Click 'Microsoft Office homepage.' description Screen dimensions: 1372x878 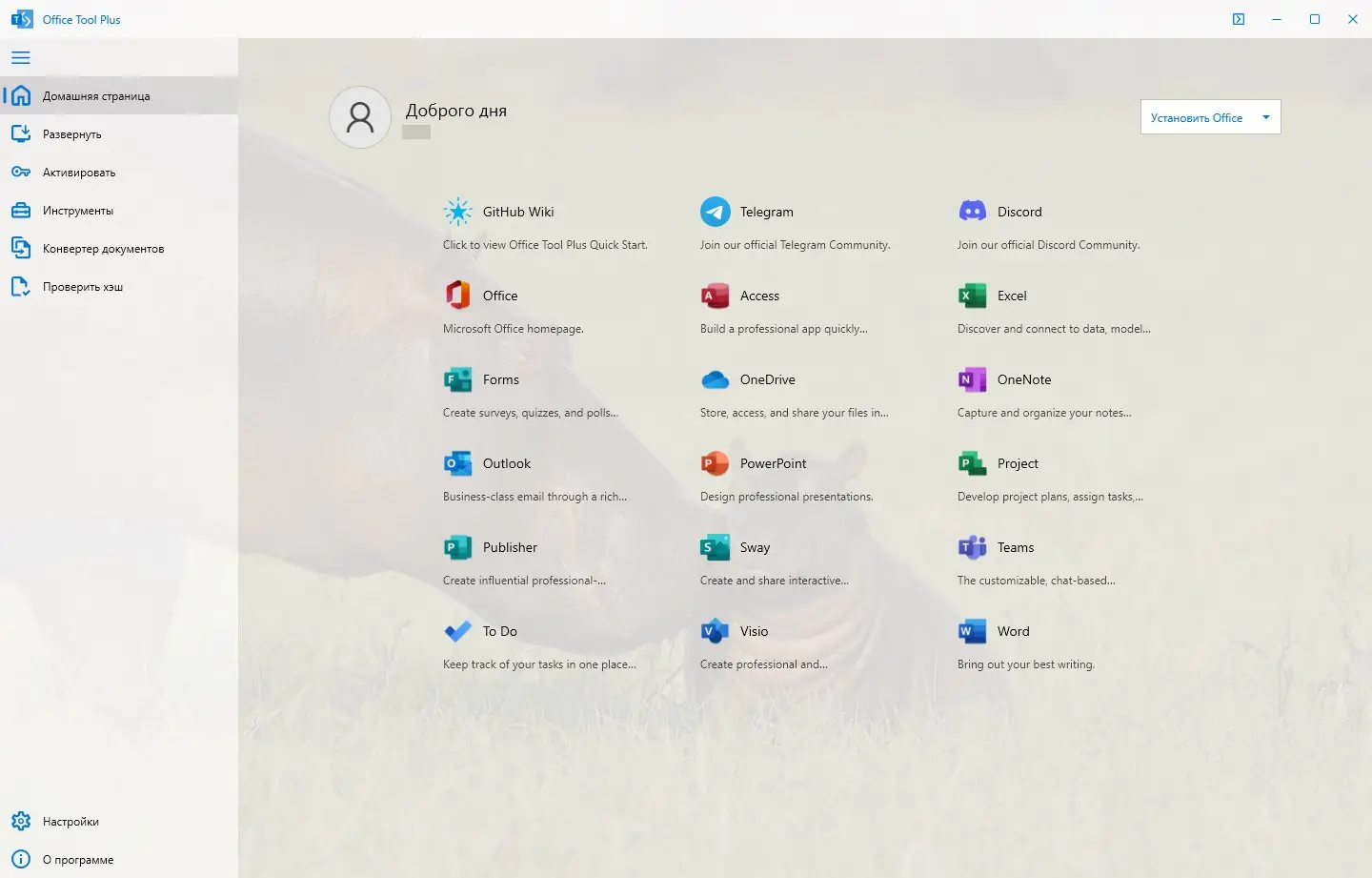tap(514, 329)
